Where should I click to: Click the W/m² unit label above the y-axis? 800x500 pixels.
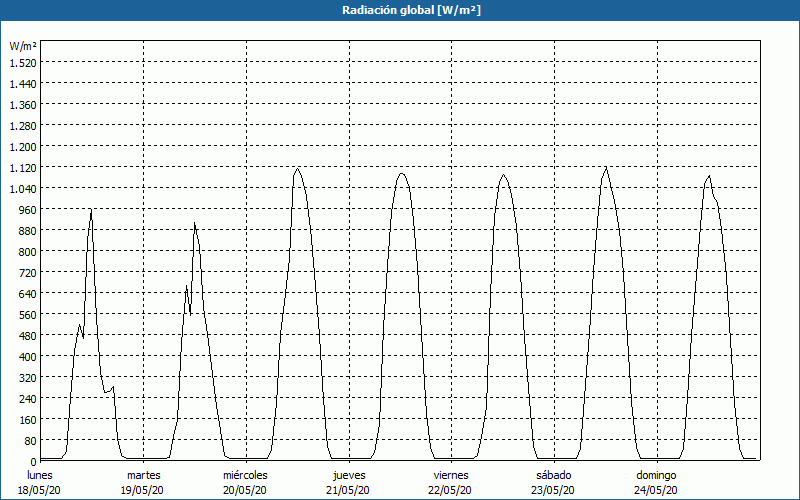coord(23,46)
